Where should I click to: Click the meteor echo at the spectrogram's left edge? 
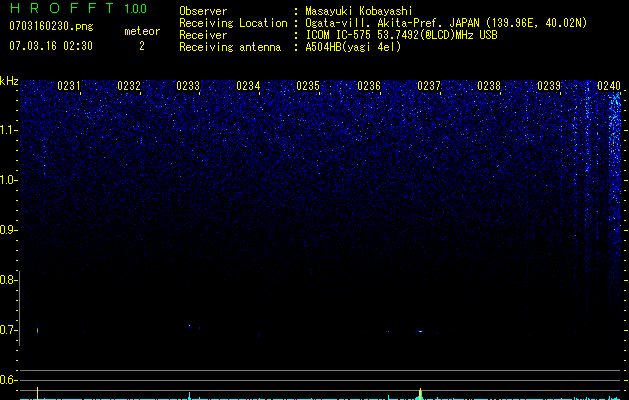click(37, 330)
